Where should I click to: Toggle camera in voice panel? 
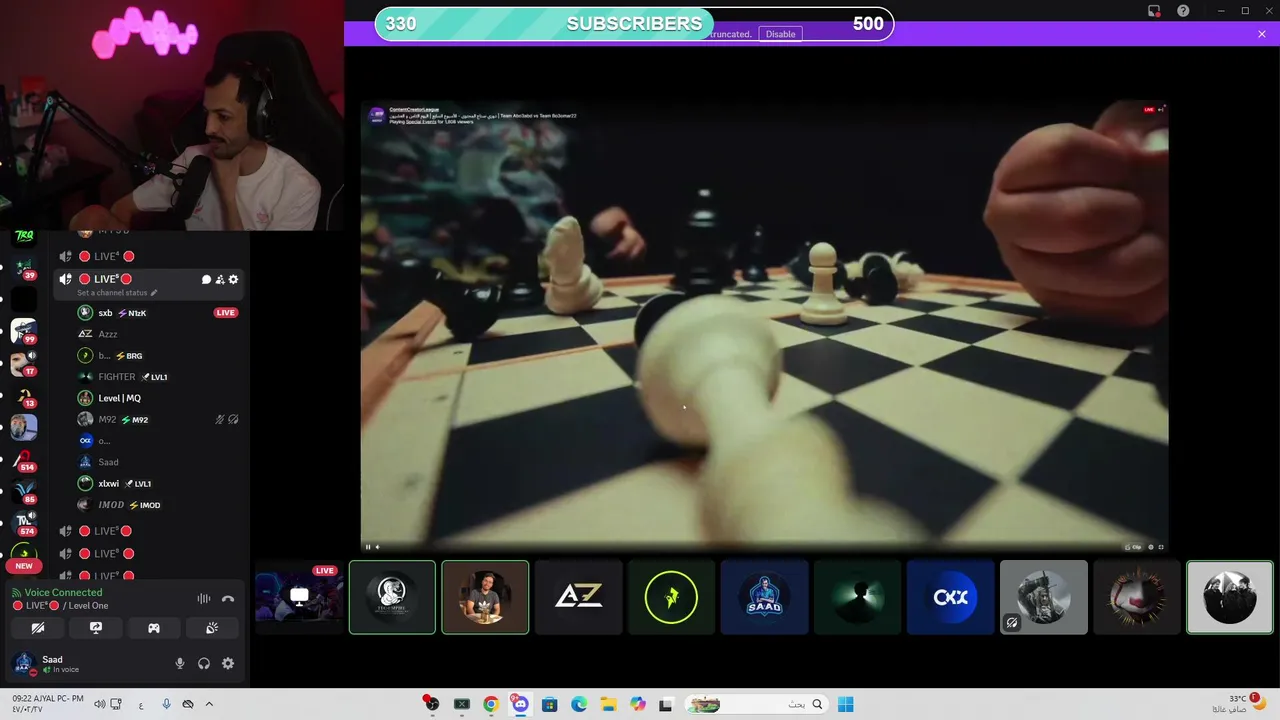tap(38, 628)
